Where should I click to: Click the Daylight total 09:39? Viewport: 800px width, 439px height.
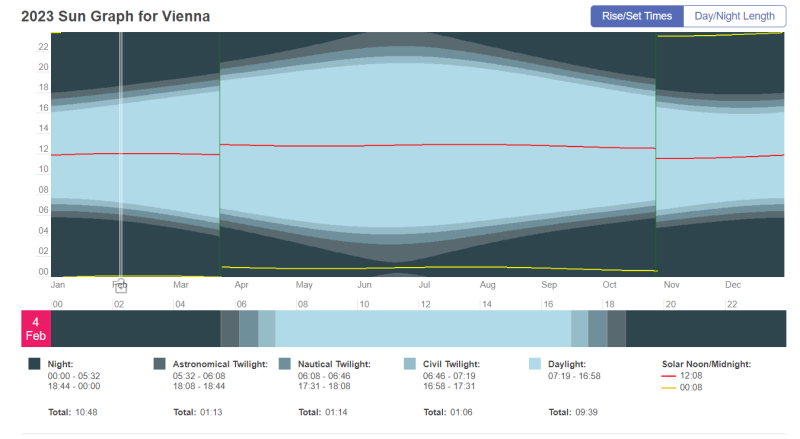[x=586, y=412]
